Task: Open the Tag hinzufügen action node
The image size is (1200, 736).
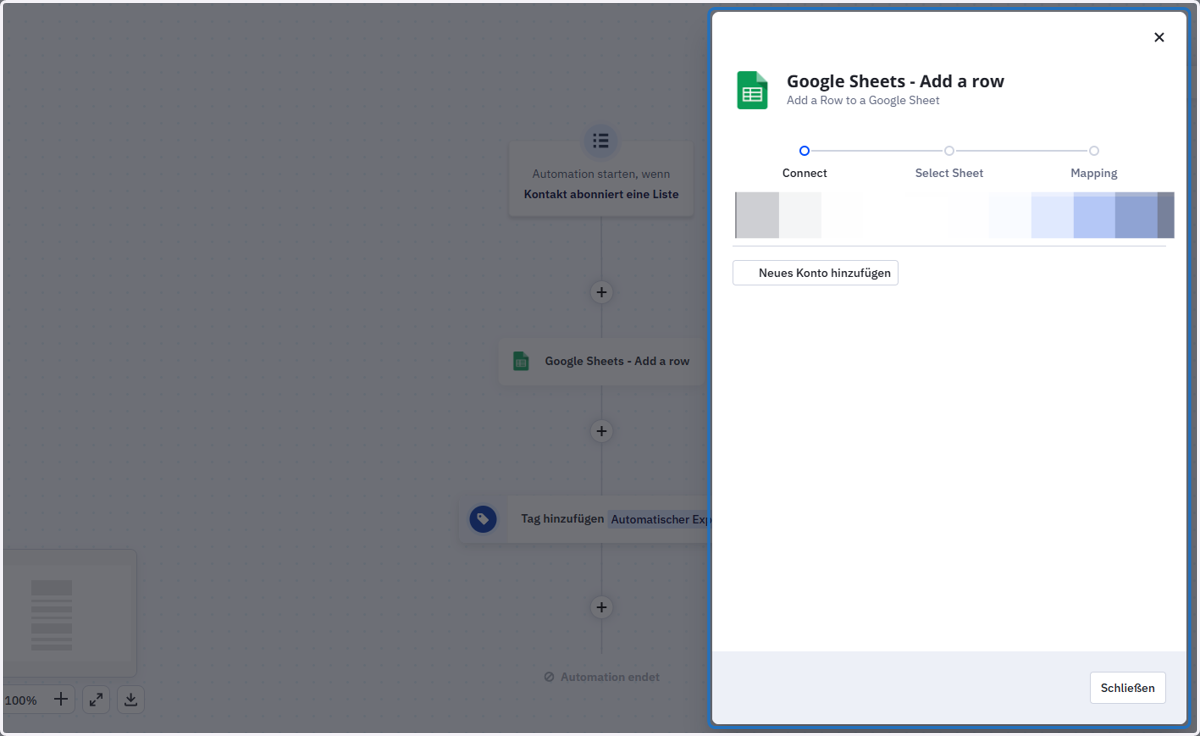Action: coord(585,519)
